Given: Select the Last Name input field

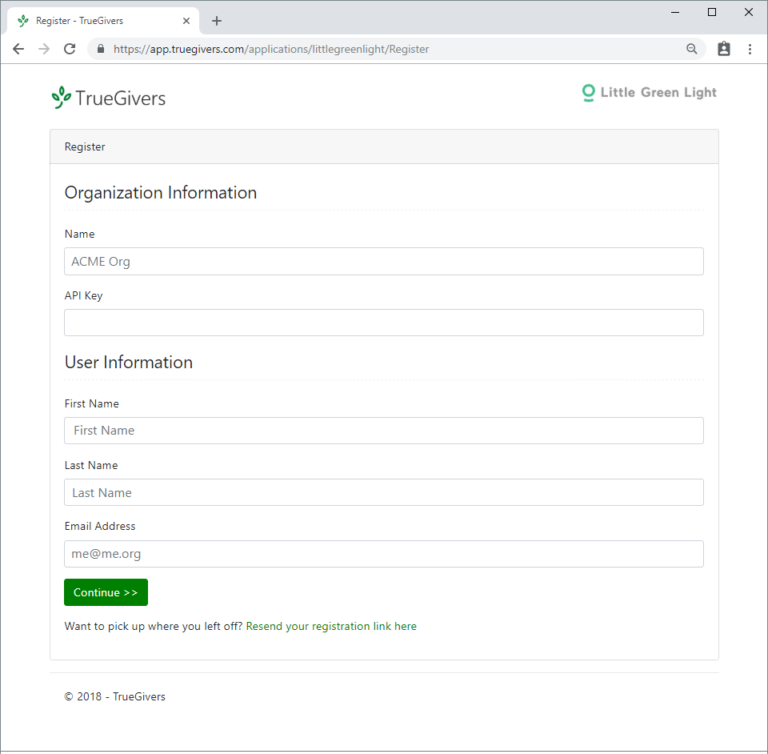Looking at the screenshot, I should [383, 493].
